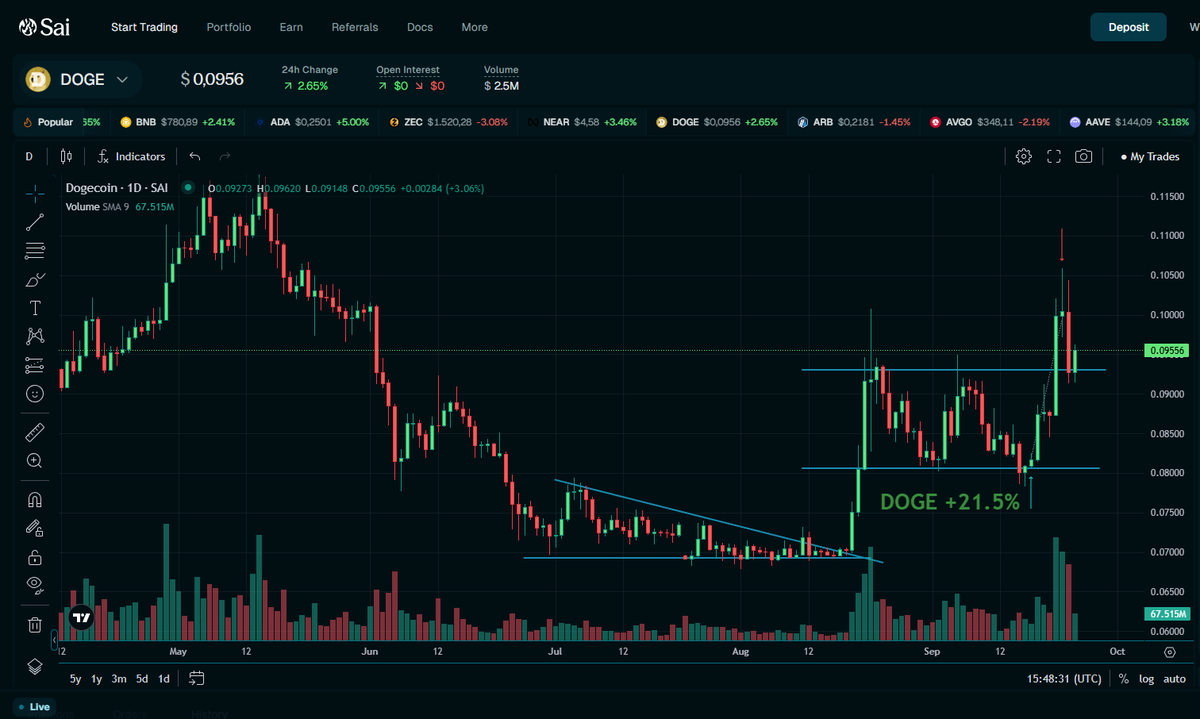
Task: Set chart range to 3m
Action: pyautogui.click(x=119, y=679)
